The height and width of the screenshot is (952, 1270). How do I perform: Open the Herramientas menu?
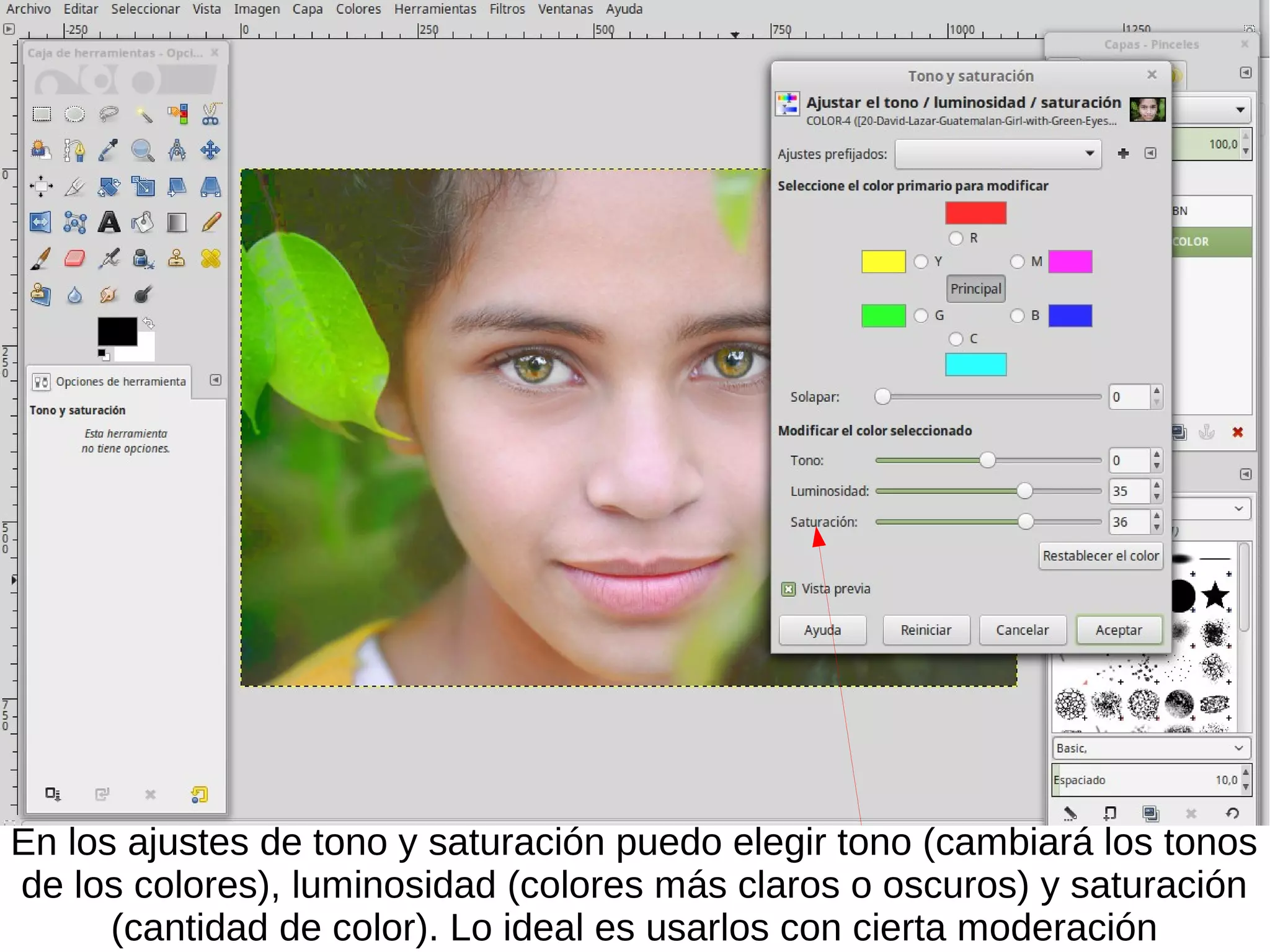coord(435,9)
